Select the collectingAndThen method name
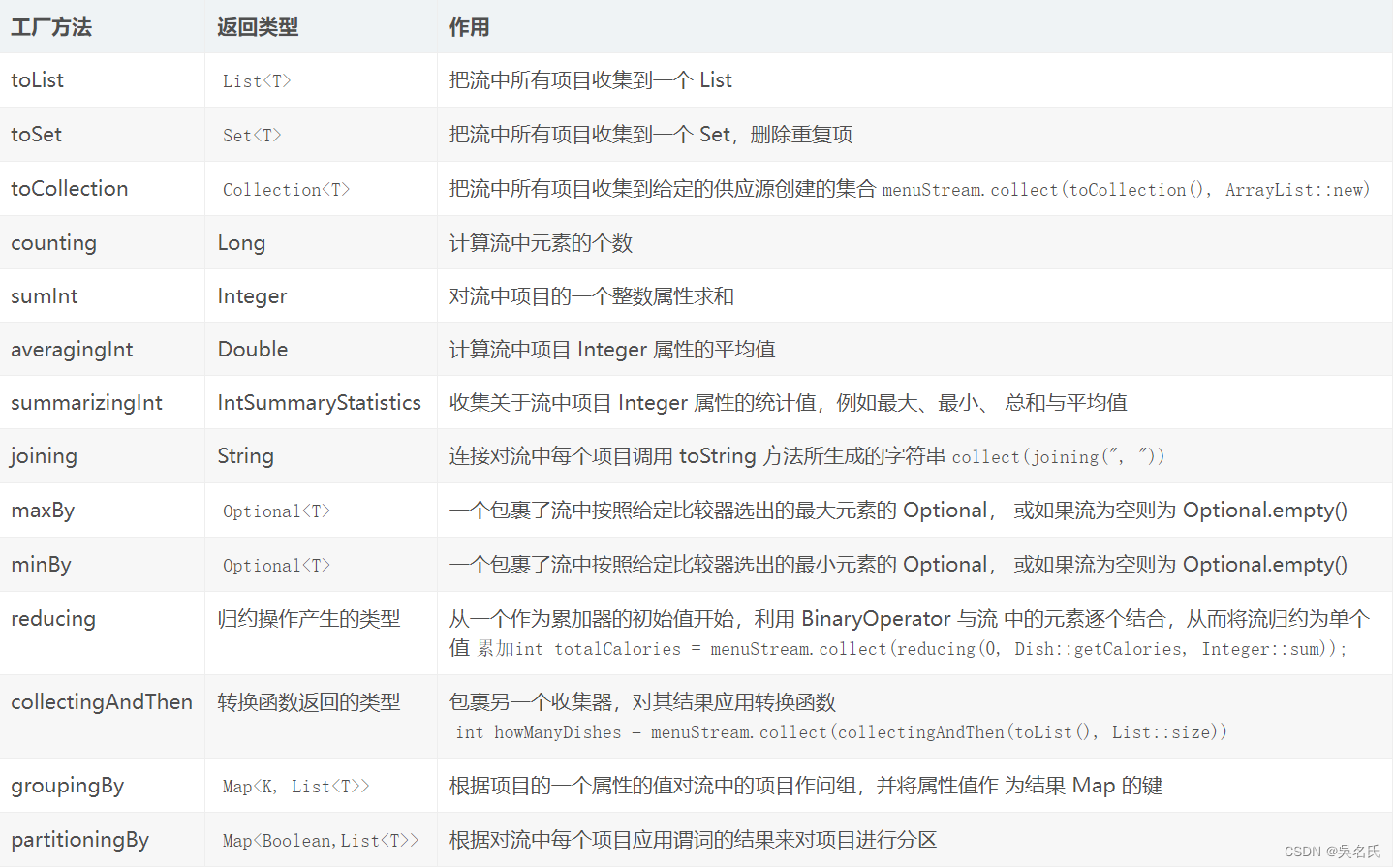 click(102, 701)
